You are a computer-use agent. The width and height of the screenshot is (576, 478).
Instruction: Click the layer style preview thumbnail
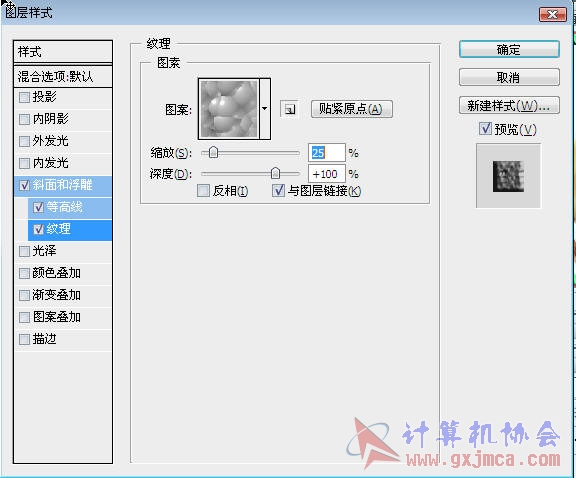[x=508, y=176]
